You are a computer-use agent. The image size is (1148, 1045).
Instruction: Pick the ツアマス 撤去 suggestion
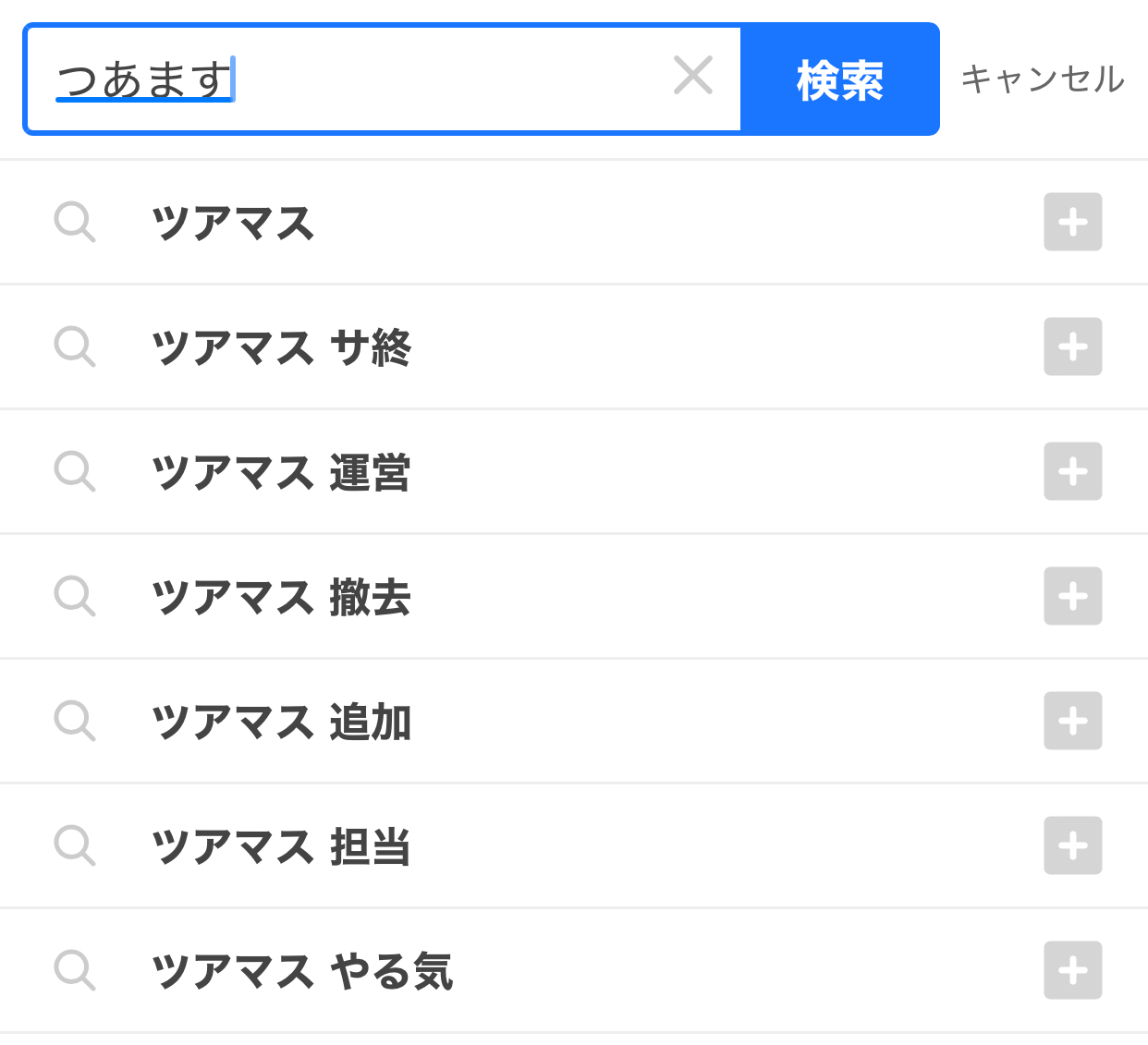pyautogui.click(x=574, y=597)
